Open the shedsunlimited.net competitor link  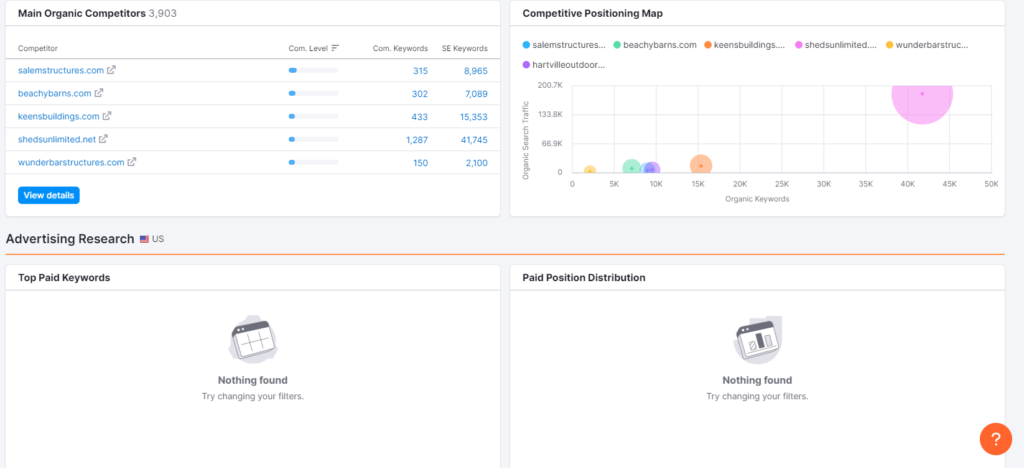[57, 139]
